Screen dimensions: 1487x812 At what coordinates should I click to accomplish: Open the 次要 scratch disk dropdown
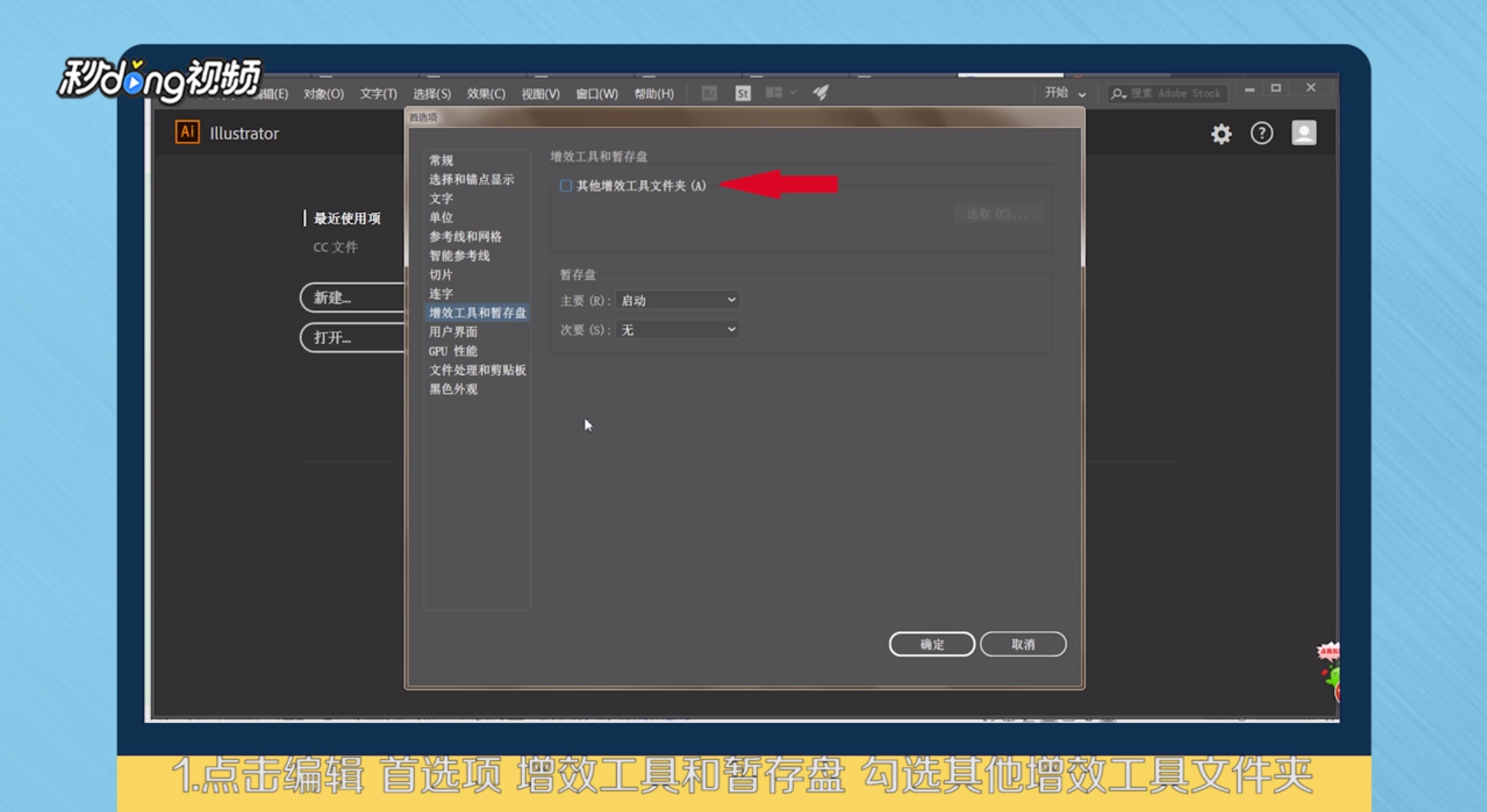coord(677,330)
